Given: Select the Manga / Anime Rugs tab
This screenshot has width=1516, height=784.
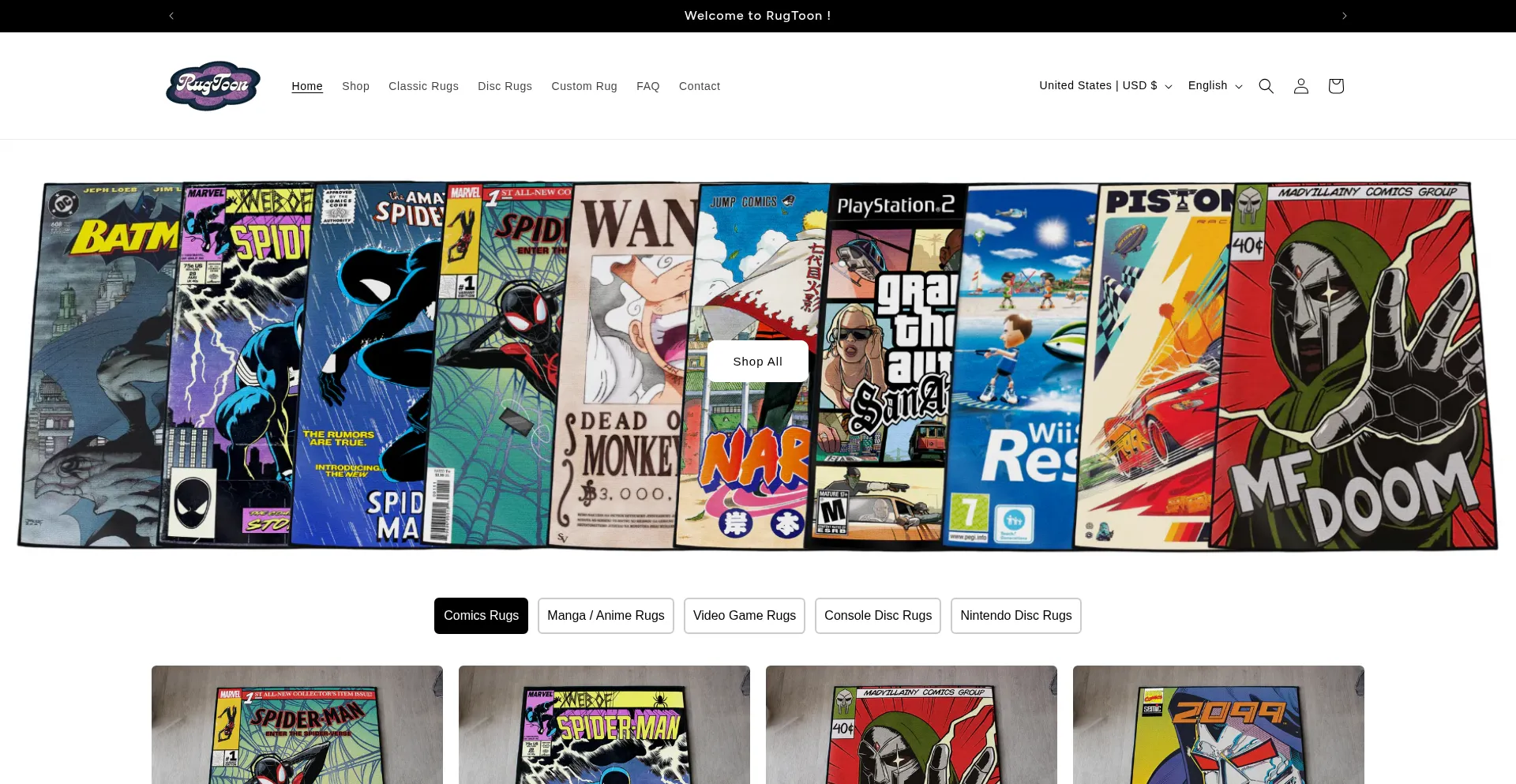Looking at the screenshot, I should coord(606,616).
